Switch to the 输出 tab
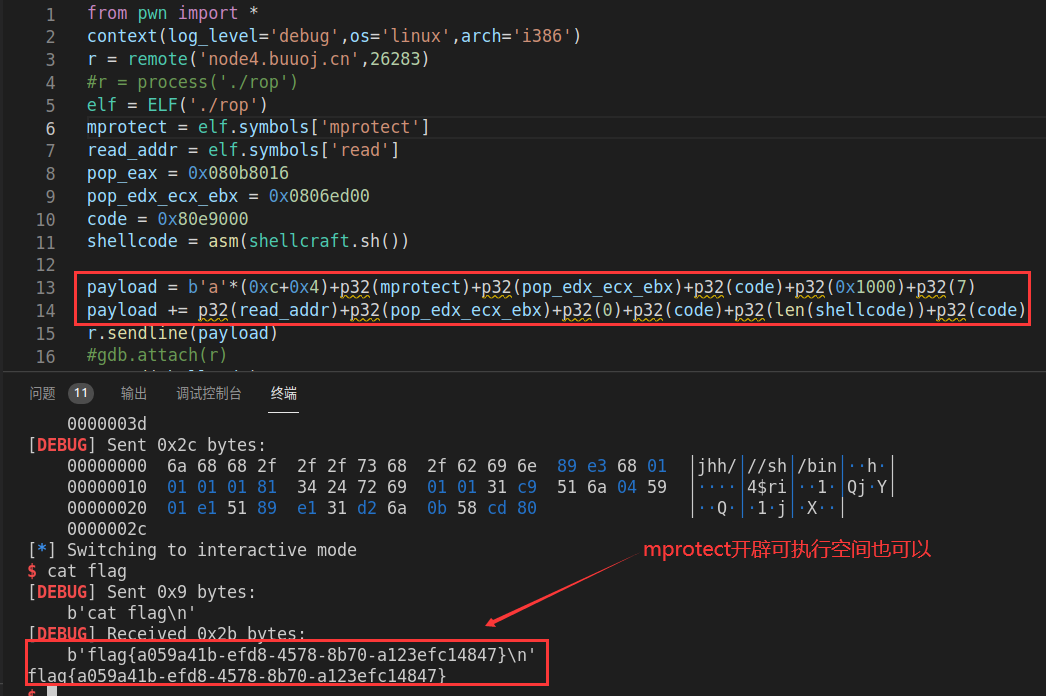The width and height of the screenshot is (1046, 696). [133, 394]
